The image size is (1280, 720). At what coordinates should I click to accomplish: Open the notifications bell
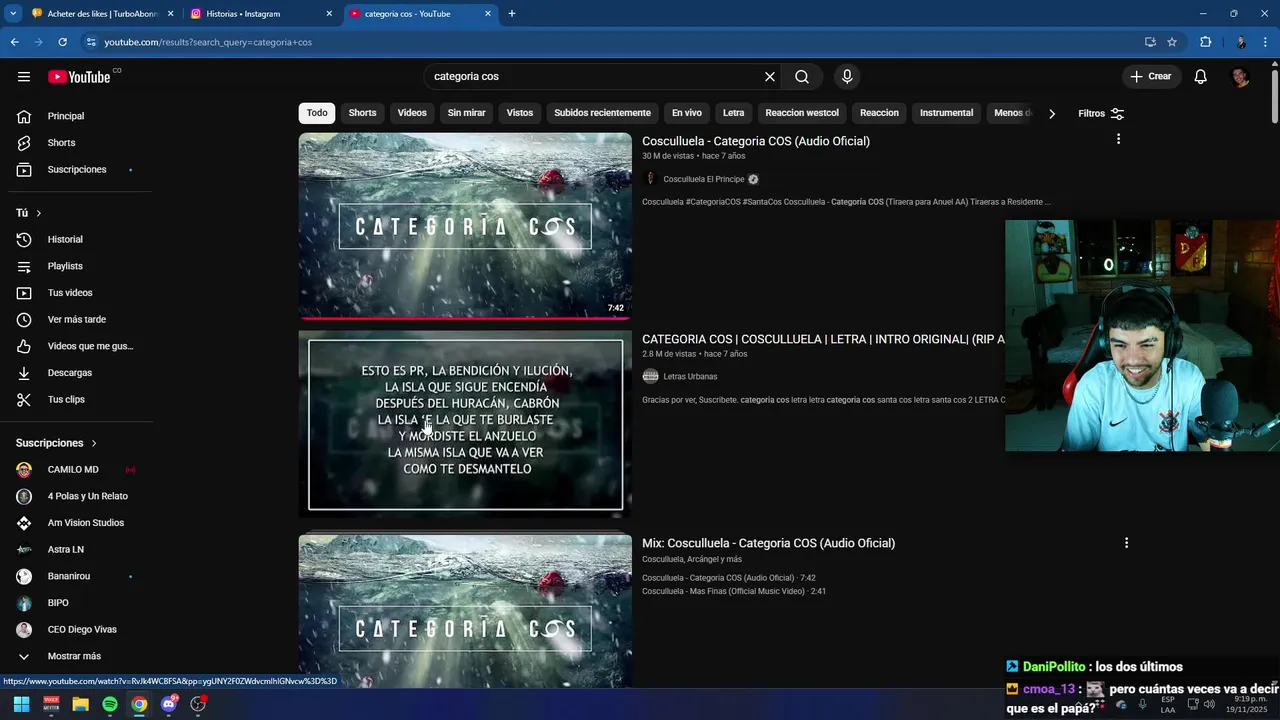pos(1200,77)
